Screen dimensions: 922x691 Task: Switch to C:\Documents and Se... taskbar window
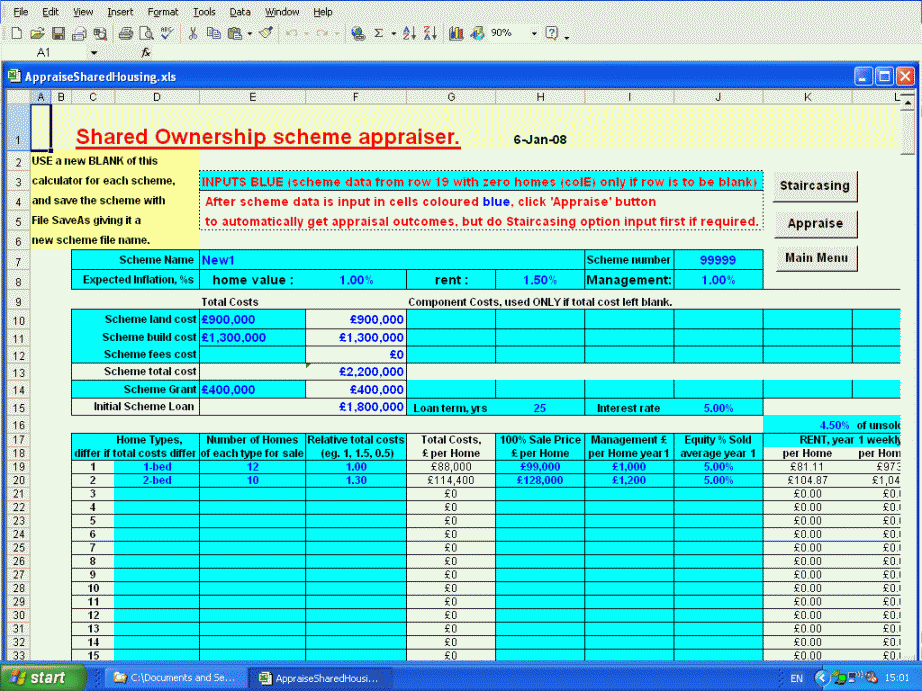pos(174,677)
